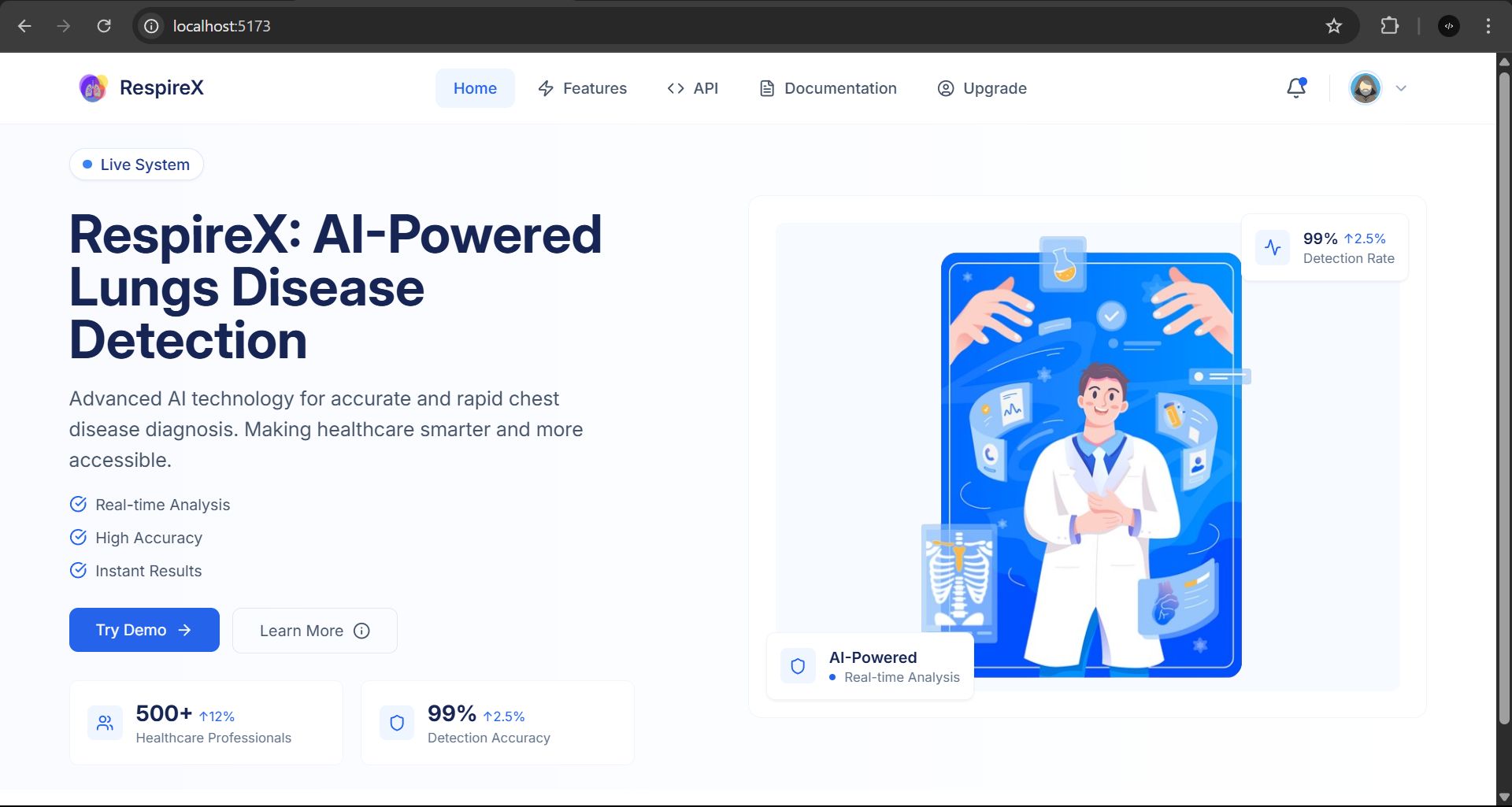Click the AI-Powered shield icon

point(798,666)
